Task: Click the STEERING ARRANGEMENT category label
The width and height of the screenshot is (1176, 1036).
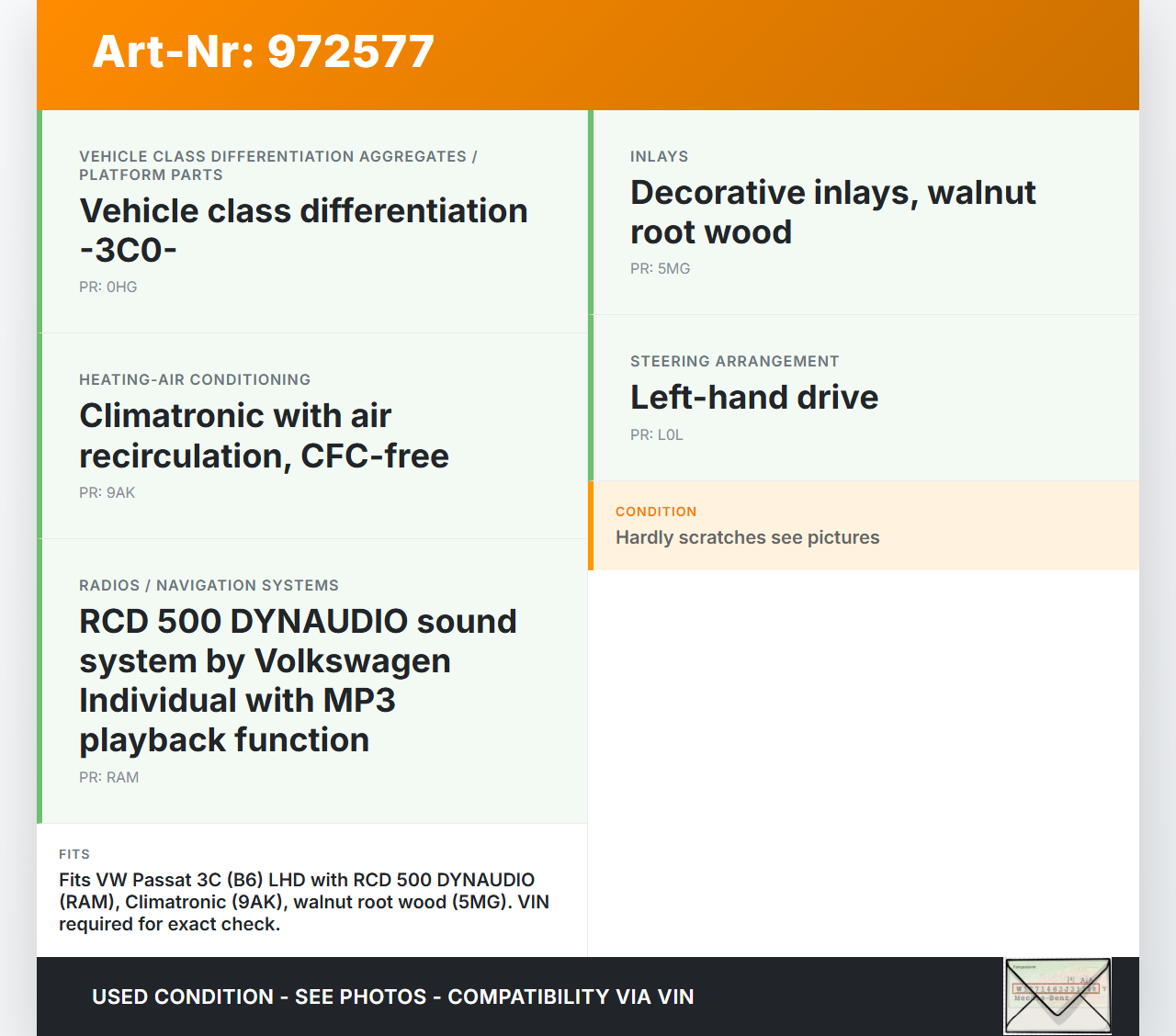Action: 734,361
